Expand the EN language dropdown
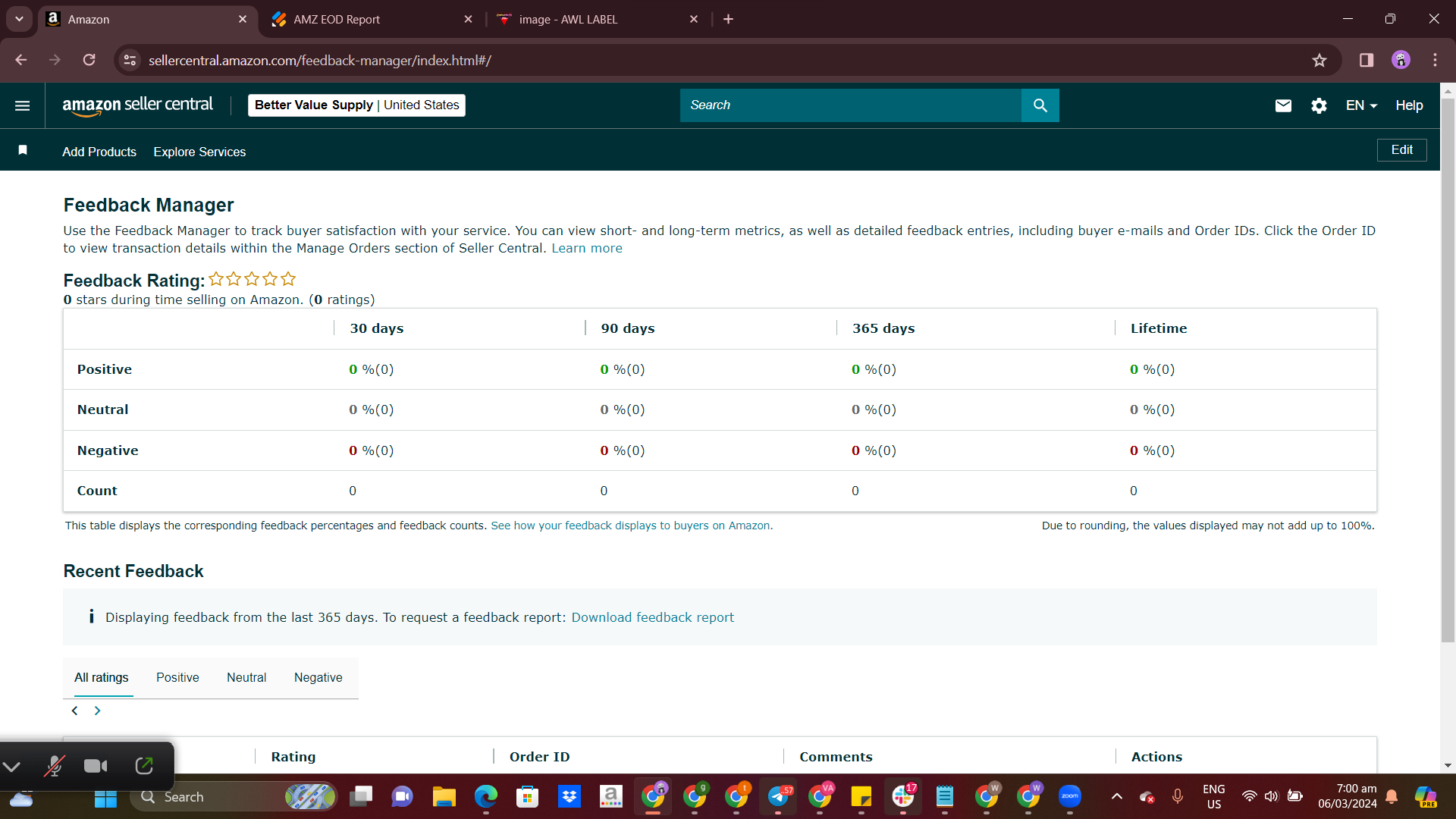1456x819 pixels. [x=1361, y=105]
